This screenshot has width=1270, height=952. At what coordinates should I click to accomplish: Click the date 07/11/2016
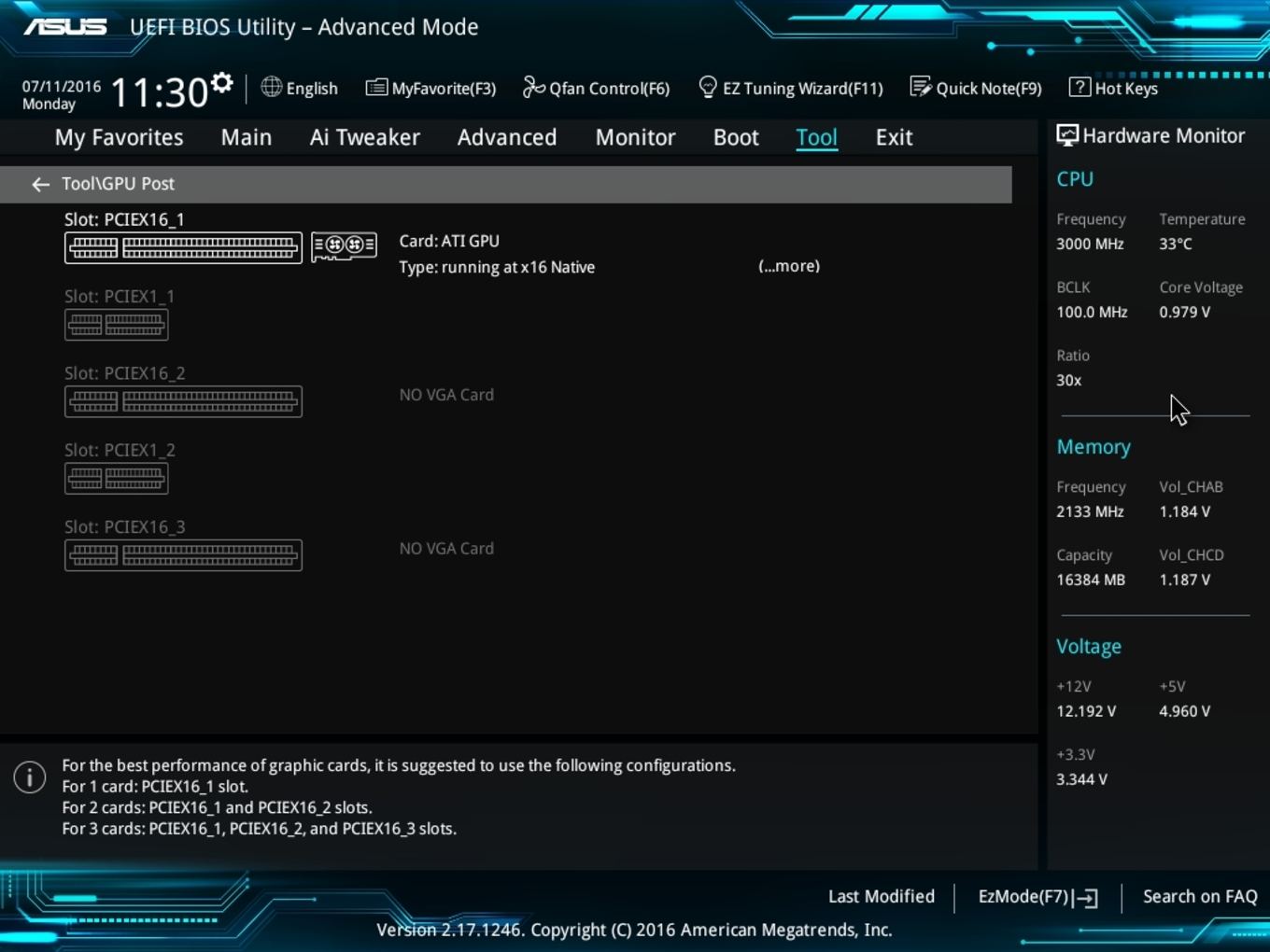click(x=62, y=86)
